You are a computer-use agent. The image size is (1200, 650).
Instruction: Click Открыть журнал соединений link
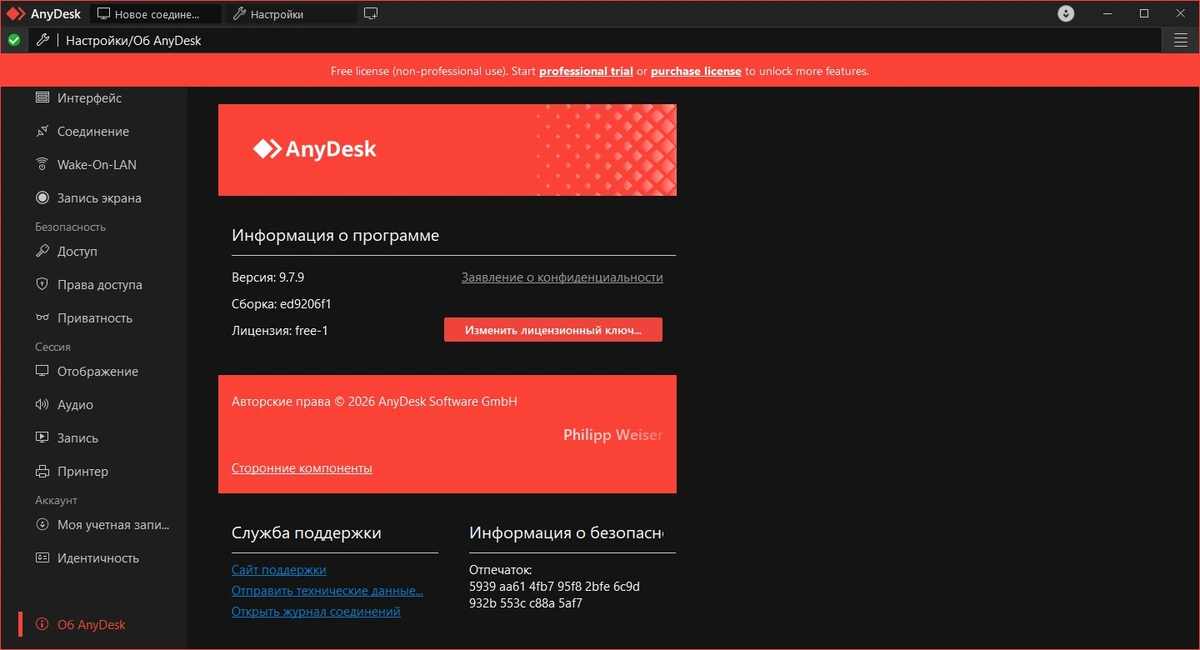pyautogui.click(x=316, y=611)
